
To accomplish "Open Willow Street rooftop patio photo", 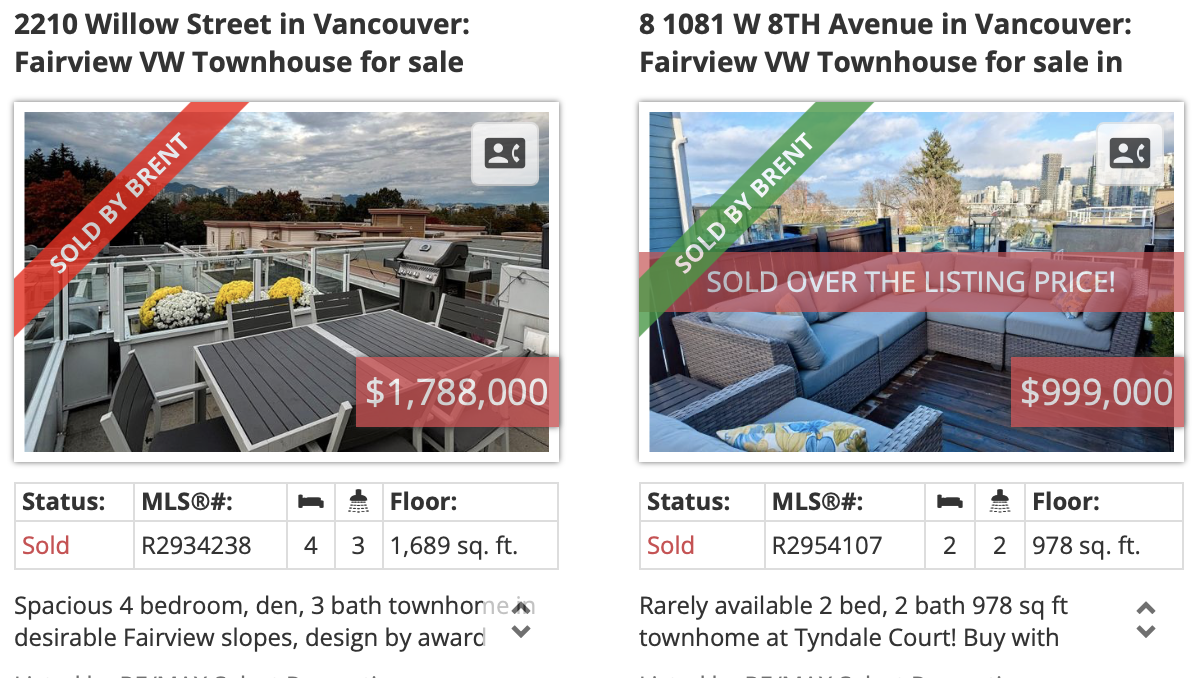I will click(x=286, y=282).
